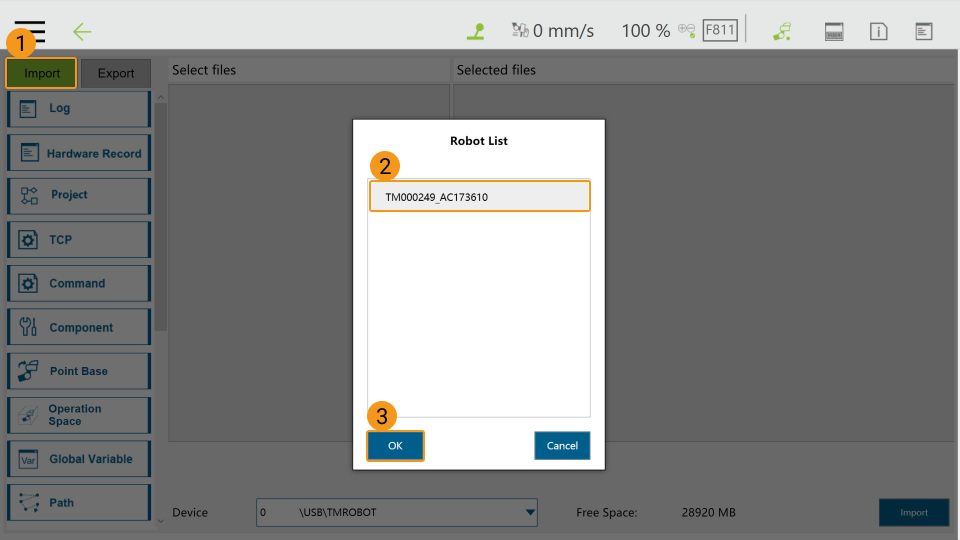Image resolution: width=960 pixels, height=540 pixels.
Task: Select the Component category
Action: (79, 327)
